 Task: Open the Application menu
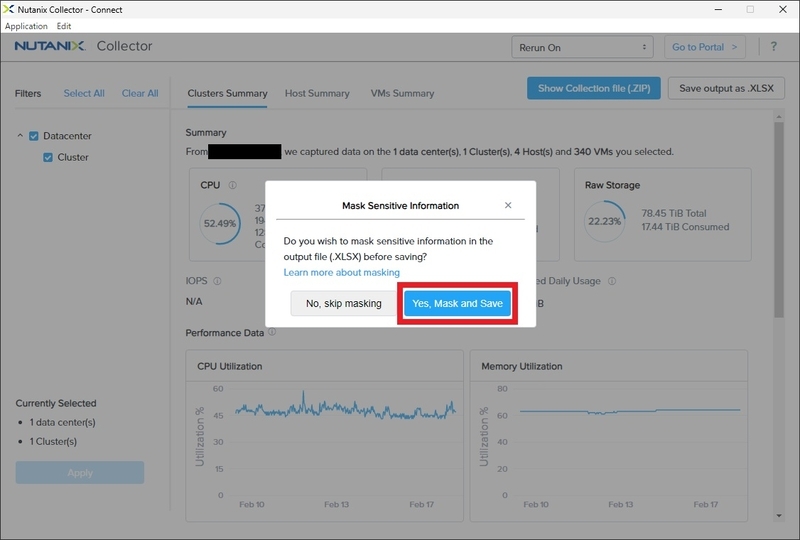pyautogui.click(x=26, y=26)
